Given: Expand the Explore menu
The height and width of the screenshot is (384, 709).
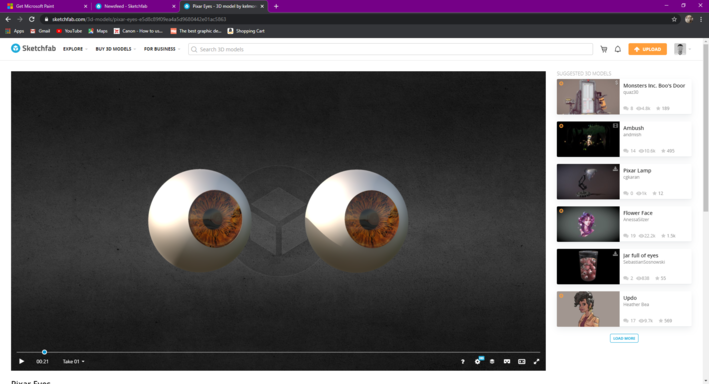Looking at the screenshot, I should [x=75, y=49].
